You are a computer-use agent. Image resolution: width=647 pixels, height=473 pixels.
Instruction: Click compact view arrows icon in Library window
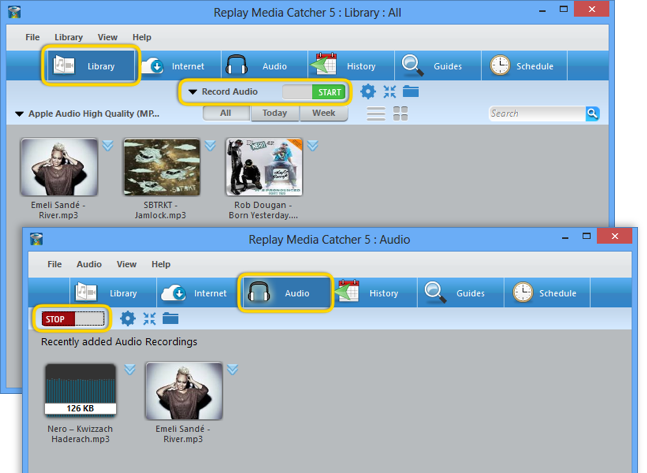[390, 92]
